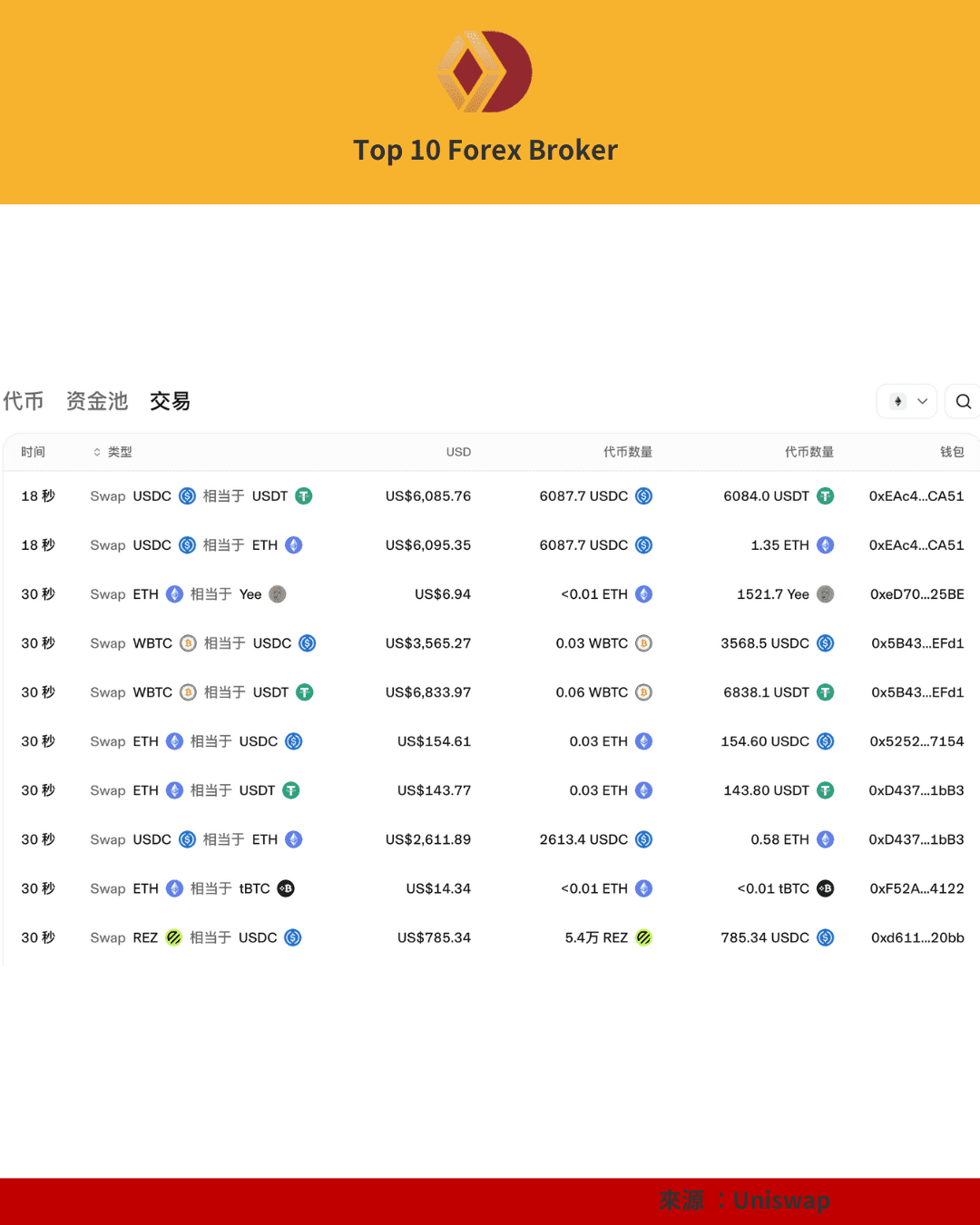Screen dimensions: 980x1225
Task: Open the 钱包 column header
Action: (x=952, y=451)
